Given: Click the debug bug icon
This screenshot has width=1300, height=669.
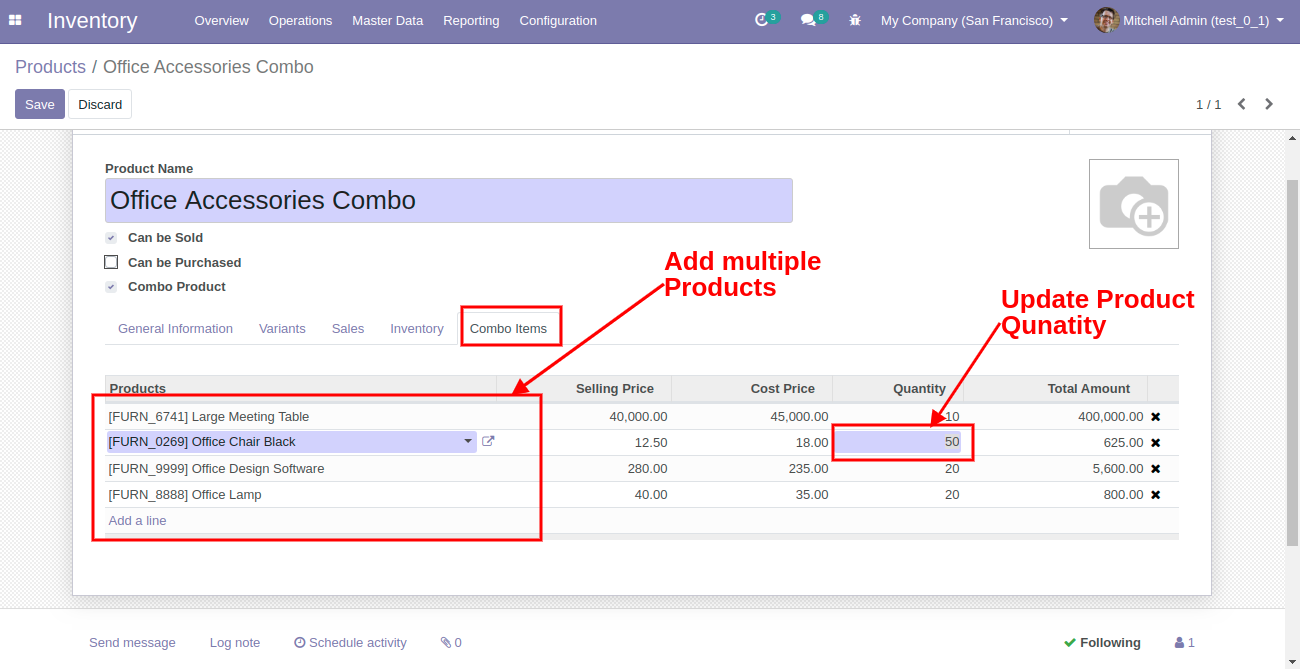Looking at the screenshot, I should click(854, 20).
